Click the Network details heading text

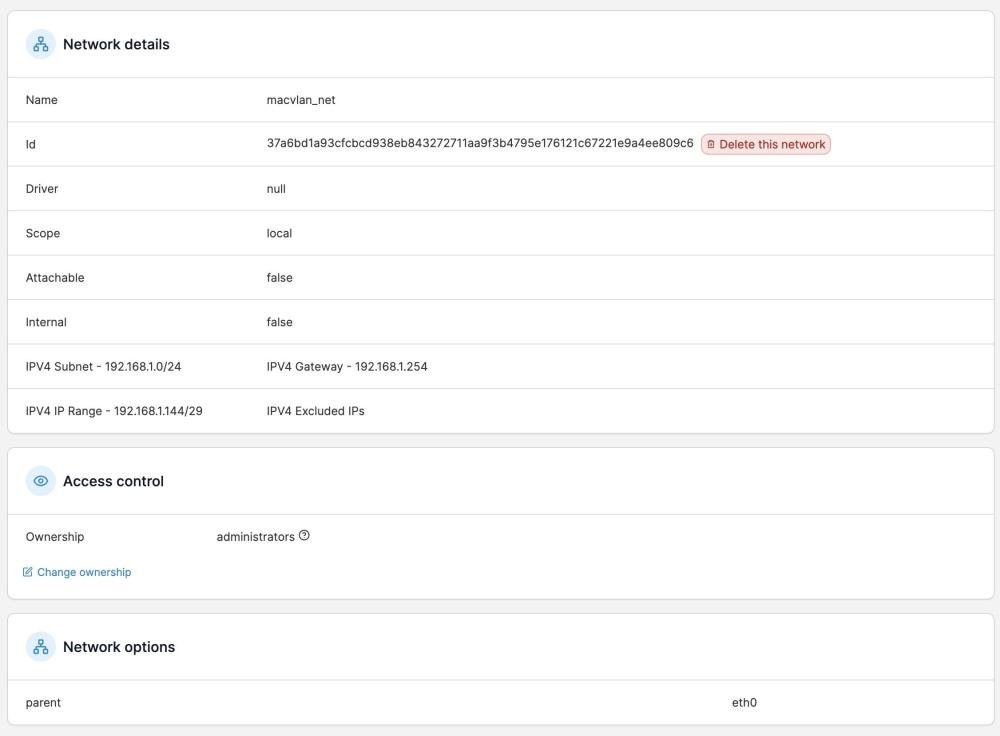coord(116,44)
